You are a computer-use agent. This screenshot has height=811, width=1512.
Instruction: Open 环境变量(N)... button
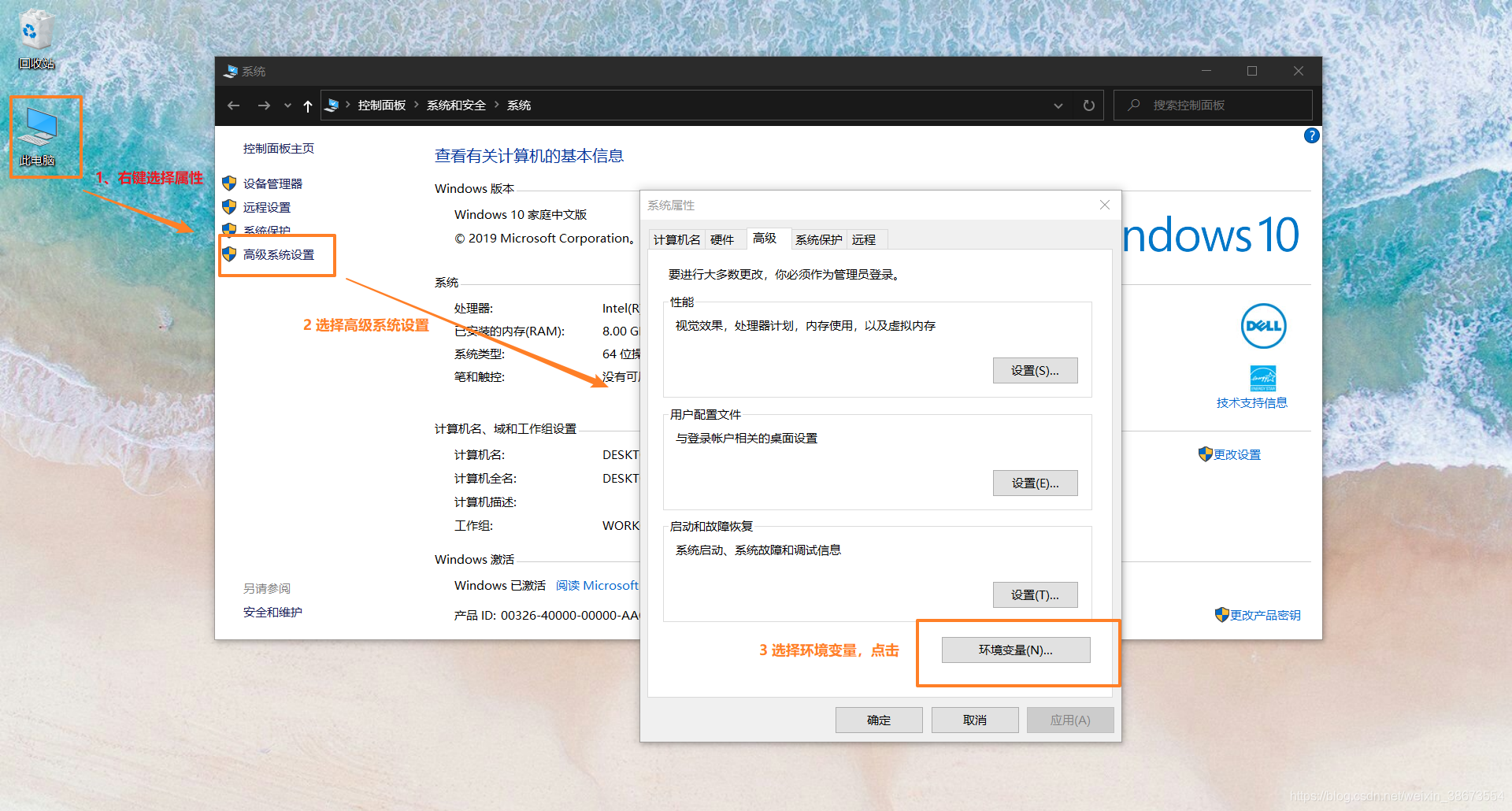coord(1016,650)
